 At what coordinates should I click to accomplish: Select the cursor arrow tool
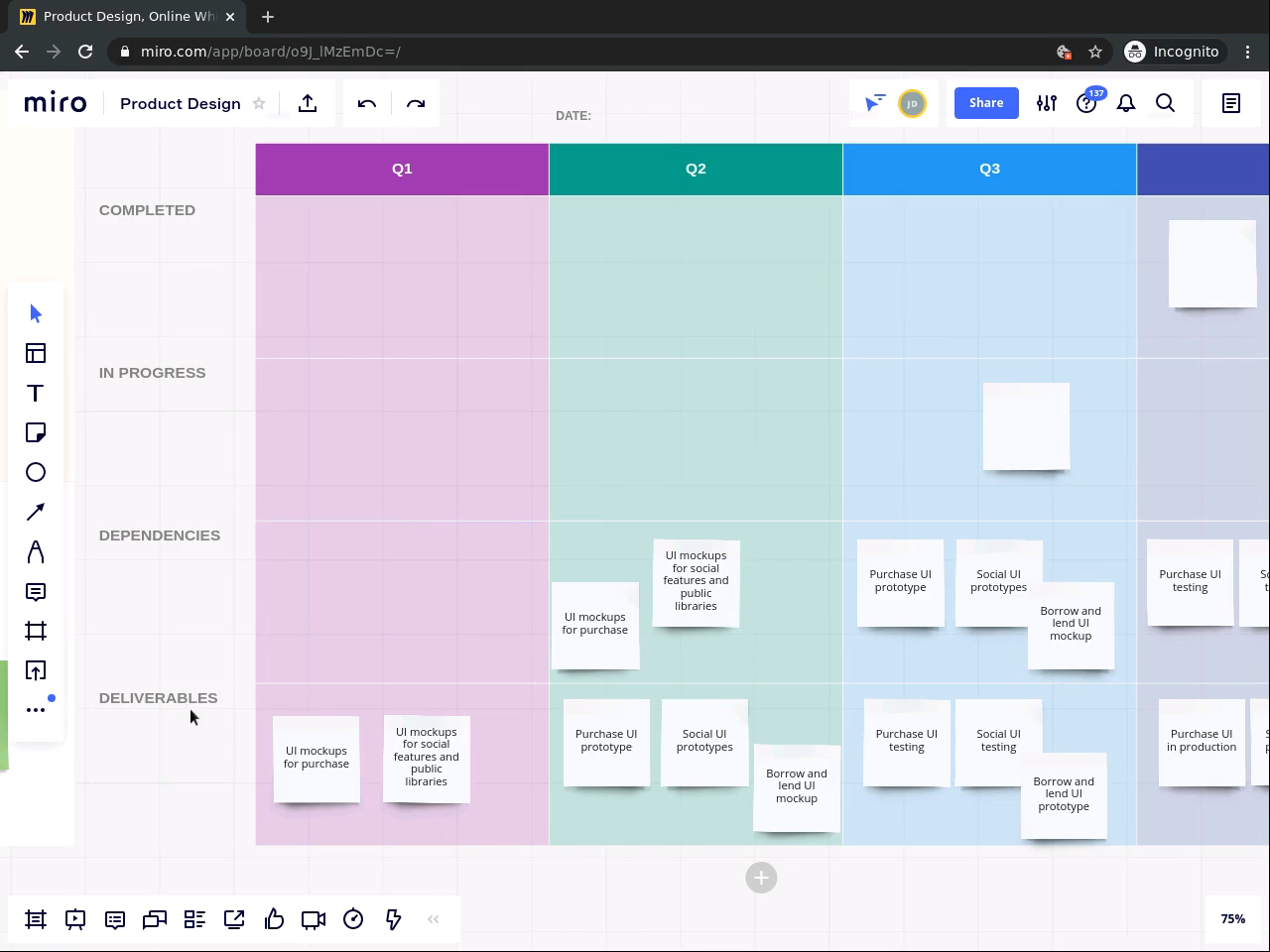point(36,314)
